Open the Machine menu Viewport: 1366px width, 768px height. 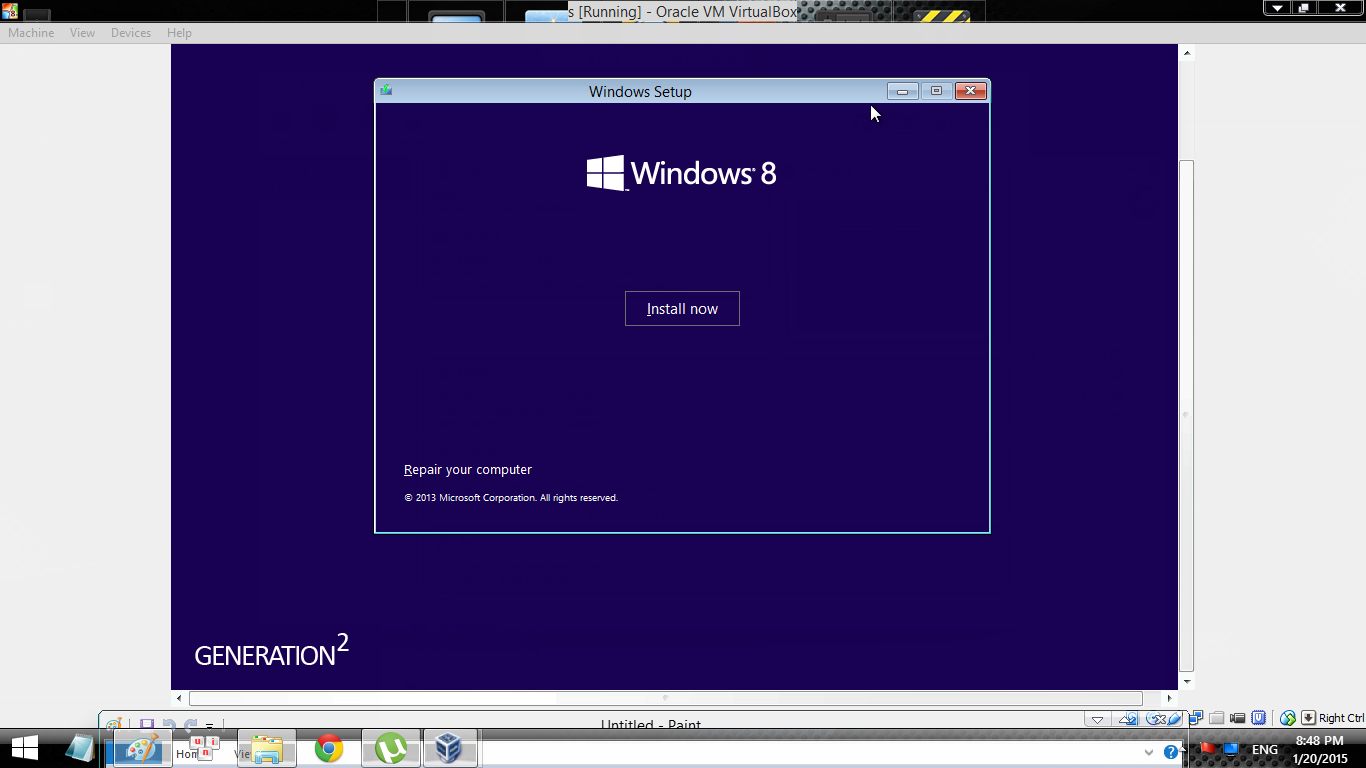coord(31,33)
